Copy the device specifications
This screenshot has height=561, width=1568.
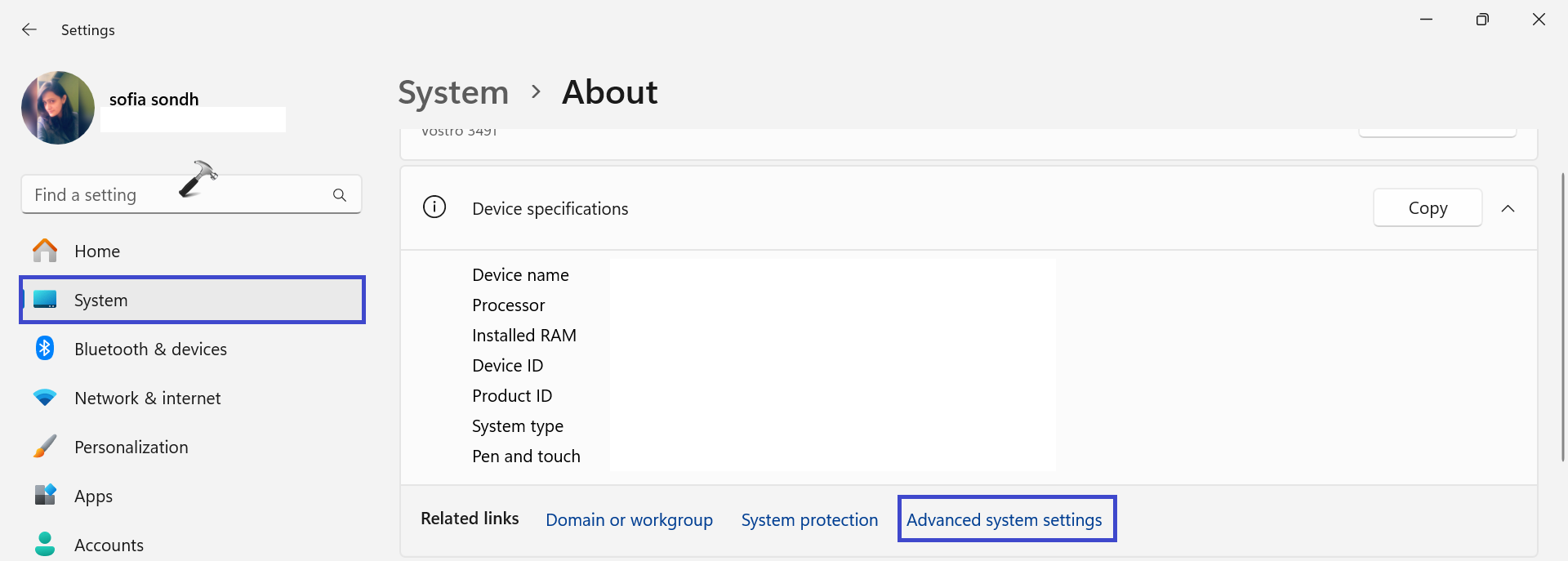(1427, 208)
